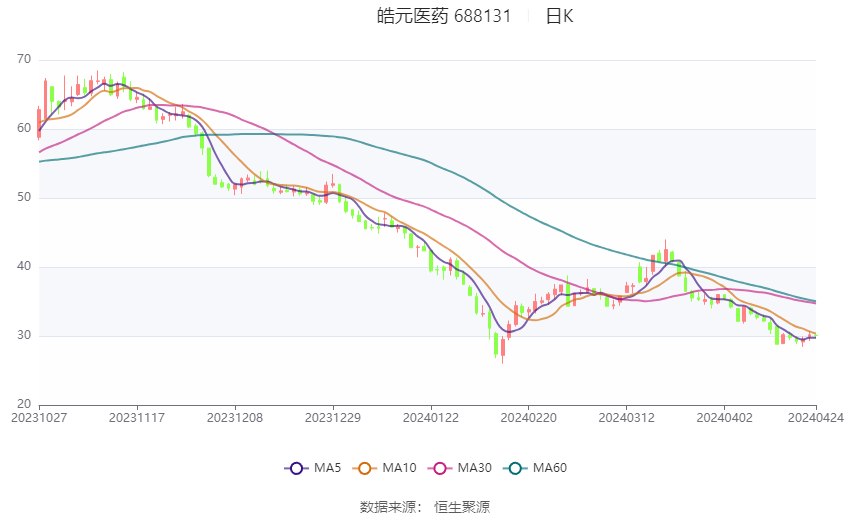The height and width of the screenshot is (517, 850).
Task: Click the purple MA5 legend circle marker
Action: tap(295, 468)
